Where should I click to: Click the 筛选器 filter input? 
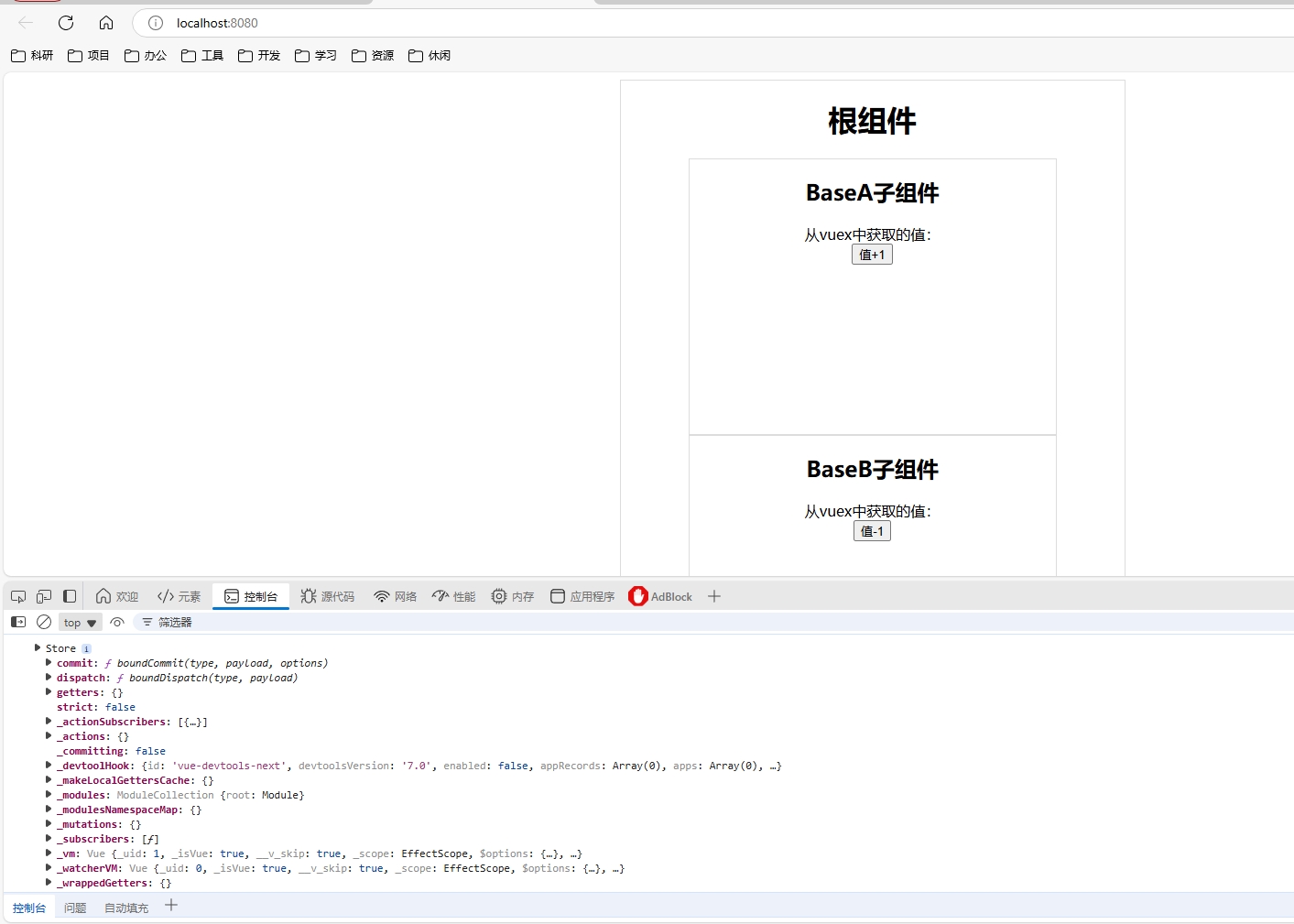[x=714, y=622]
